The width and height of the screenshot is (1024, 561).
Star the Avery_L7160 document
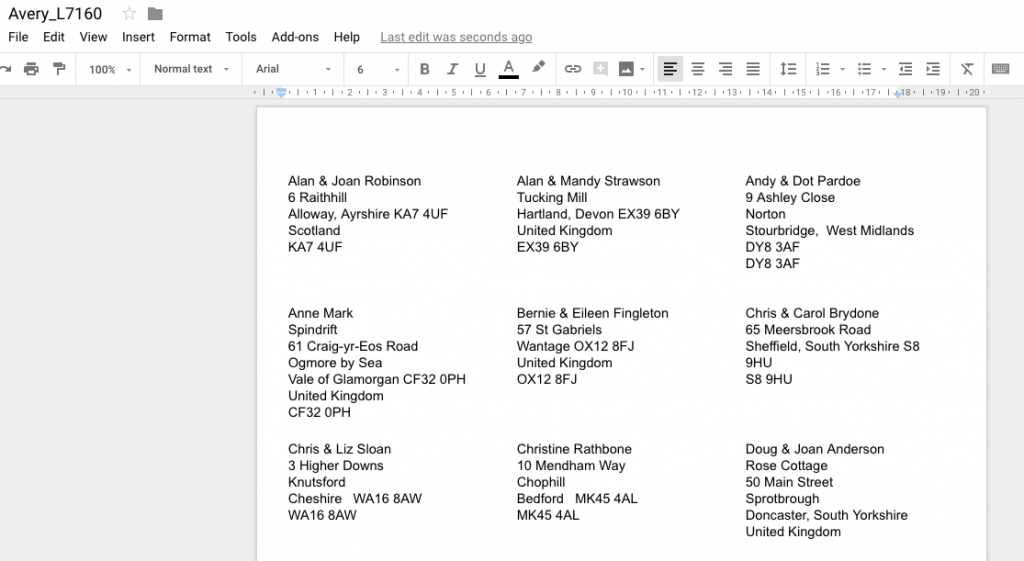pyautogui.click(x=129, y=13)
